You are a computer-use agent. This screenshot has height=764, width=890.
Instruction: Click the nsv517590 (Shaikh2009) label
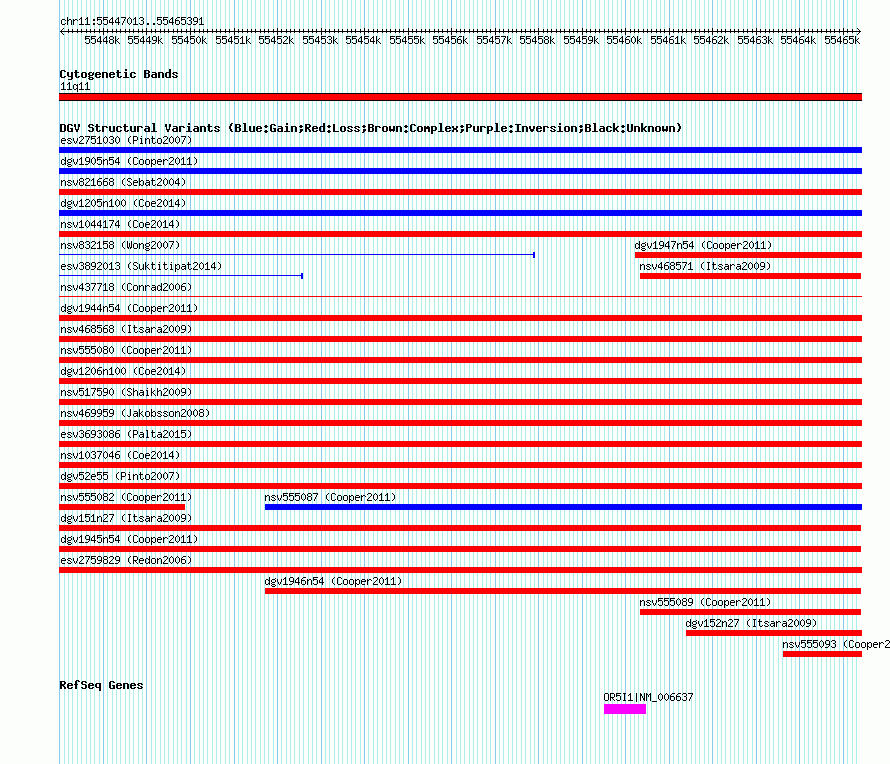click(x=126, y=392)
